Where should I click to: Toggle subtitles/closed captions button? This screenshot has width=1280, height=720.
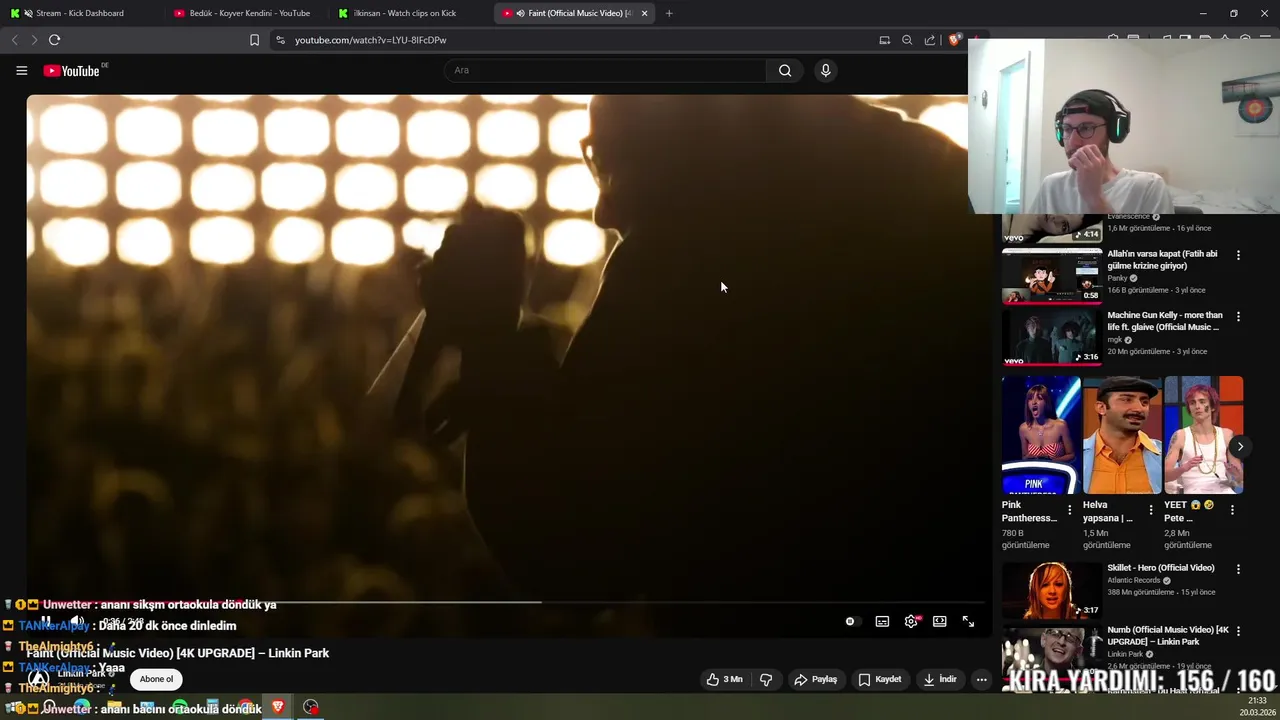pos(882,621)
